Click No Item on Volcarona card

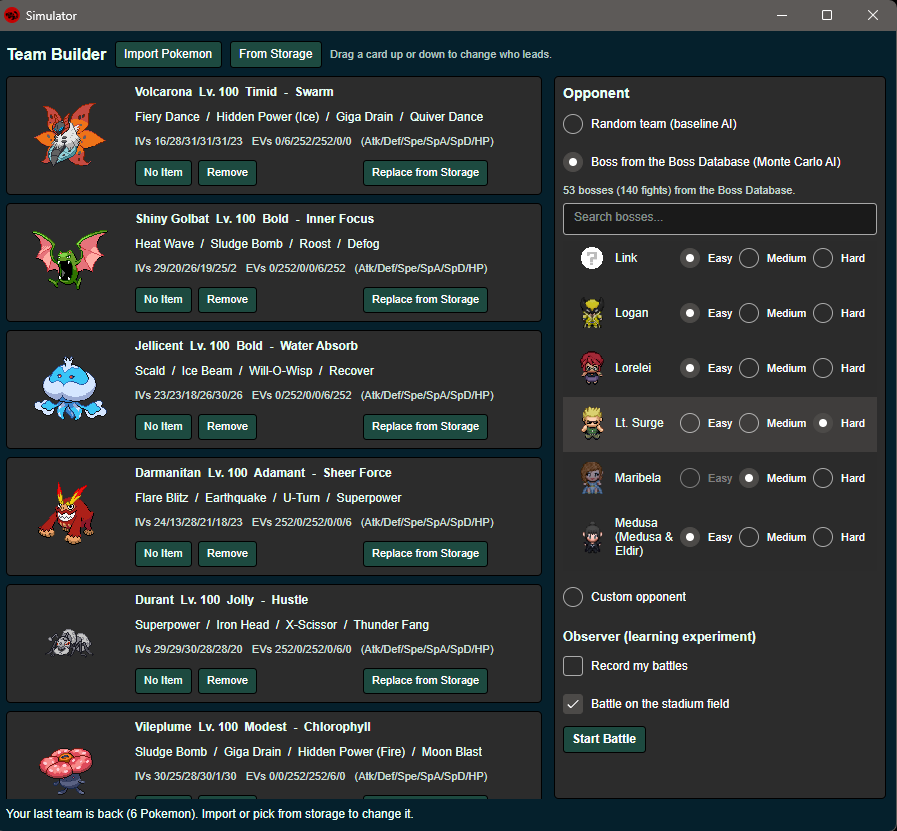pos(163,173)
